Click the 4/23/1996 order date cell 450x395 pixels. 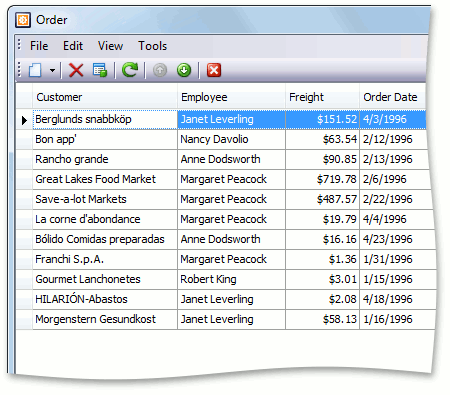point(397,239)
